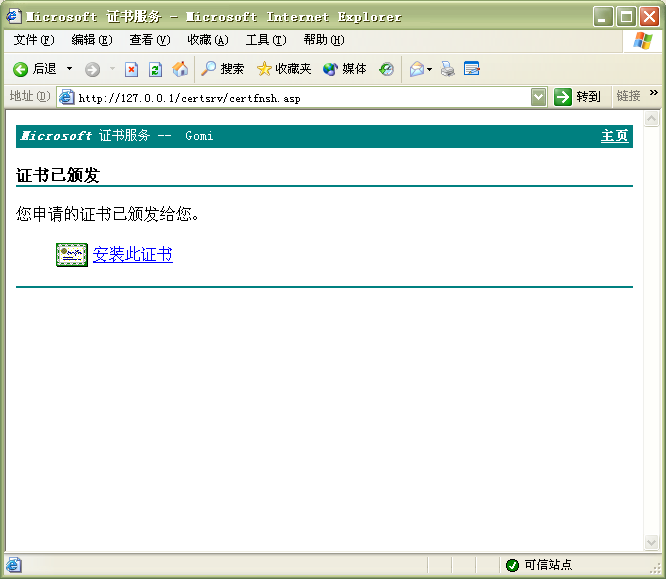Click the Microsoft 证书服务 -- Gomi banner text
666x579 pixels.
(117, 136)
